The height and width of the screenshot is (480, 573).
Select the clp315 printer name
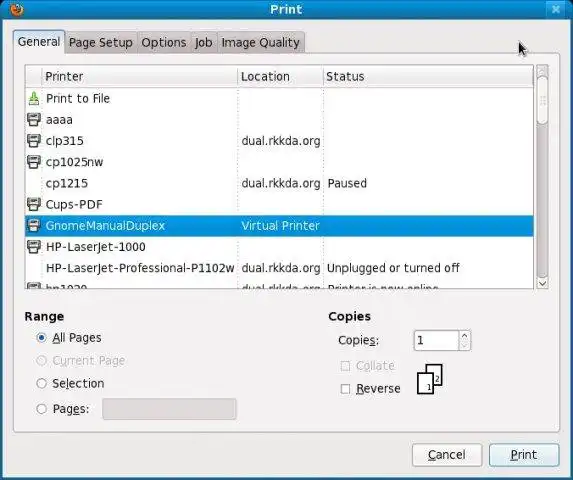pos(65,141)
